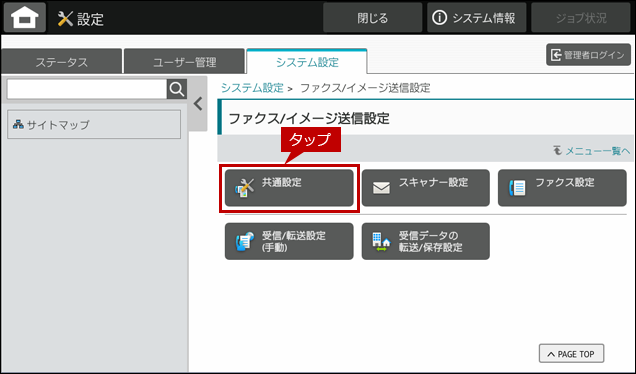The height and width of the screenshot is (374, 636).
Task: Click the building icon on 受信データの転送/保存設定
Action: (x=381, y=242)
